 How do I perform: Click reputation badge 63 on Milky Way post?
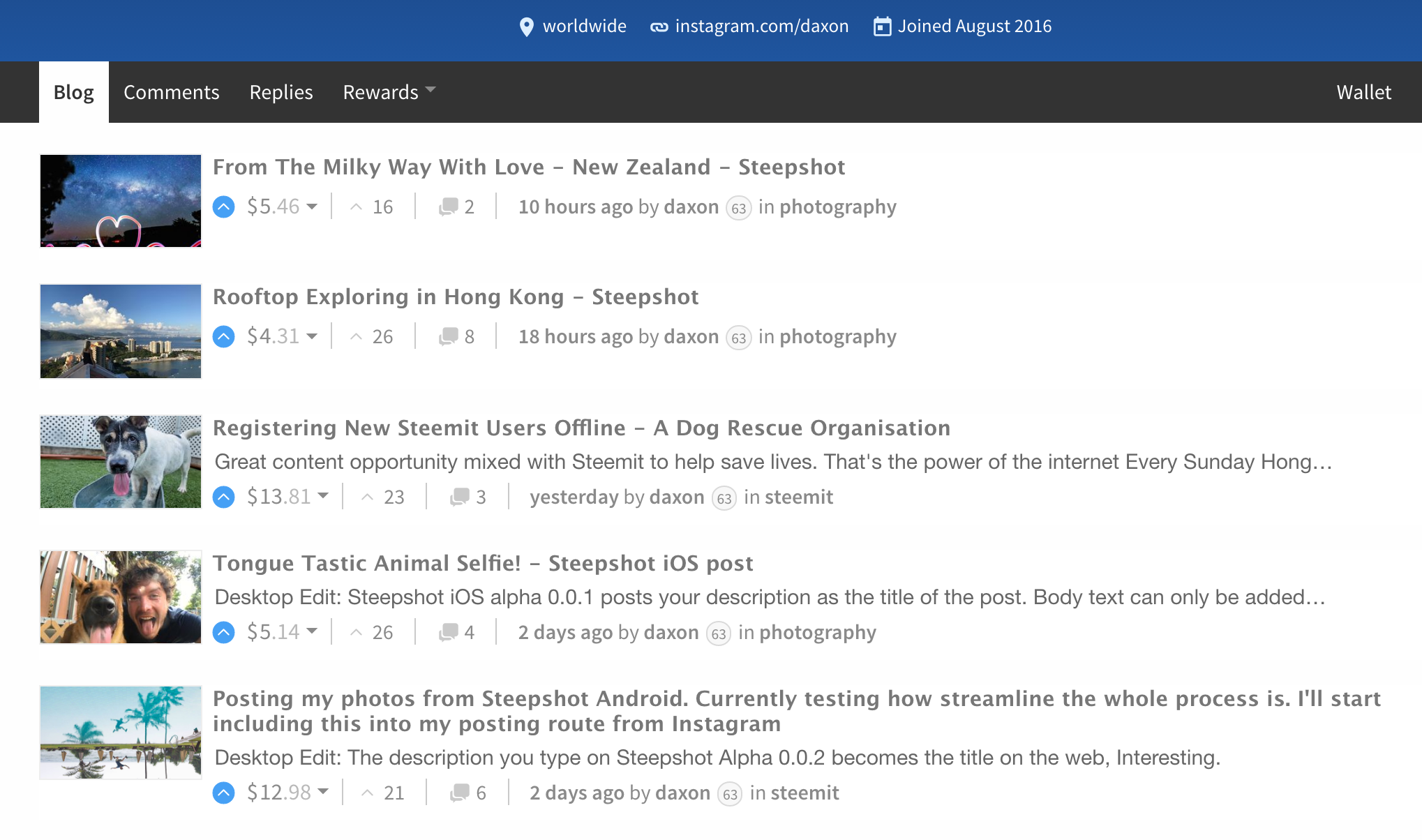pos(739,209)
